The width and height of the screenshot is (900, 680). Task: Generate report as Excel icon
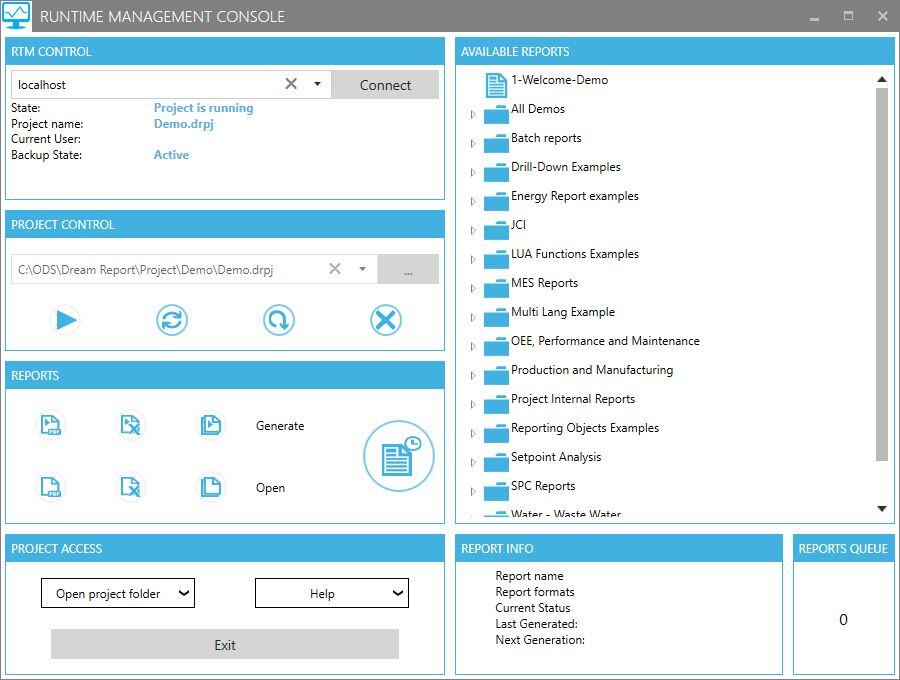(x=130, y=425)
